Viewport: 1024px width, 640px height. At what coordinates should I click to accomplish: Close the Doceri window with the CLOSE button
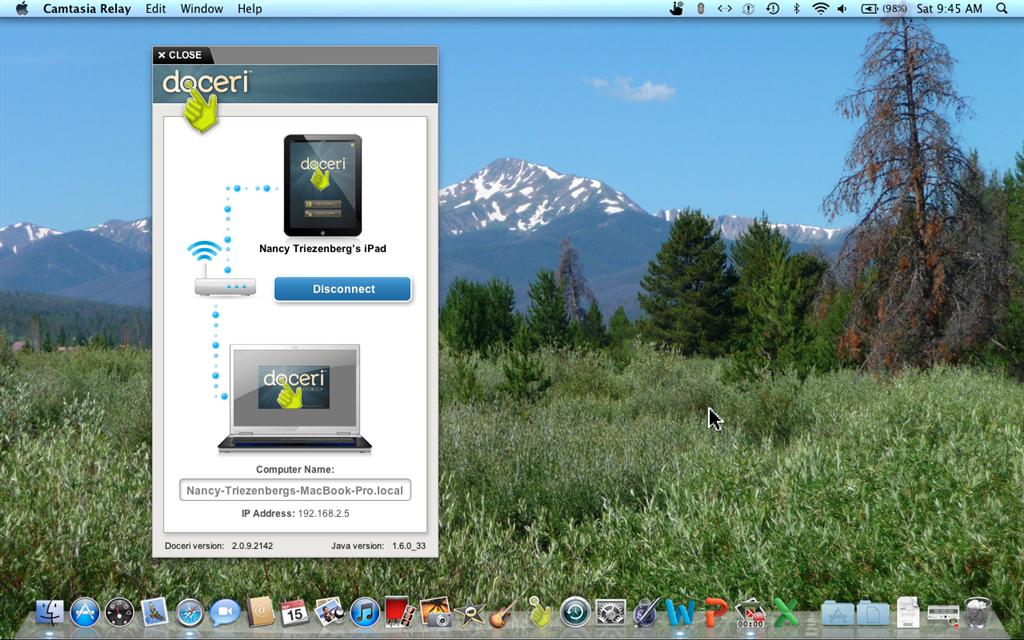click(x=180, y=55)
